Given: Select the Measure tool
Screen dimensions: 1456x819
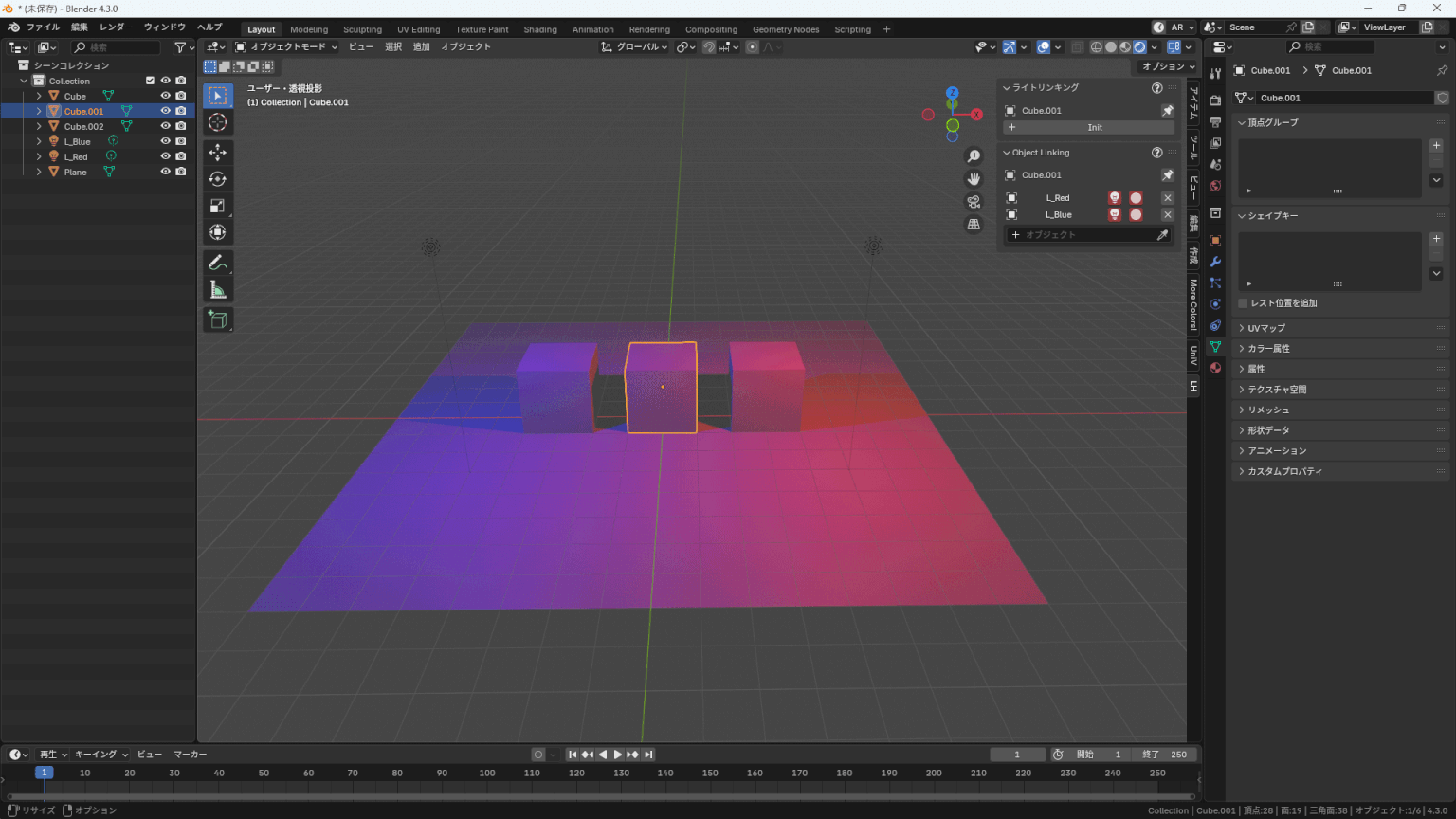Looking at the screenshot, I should (x=217, y=287).
